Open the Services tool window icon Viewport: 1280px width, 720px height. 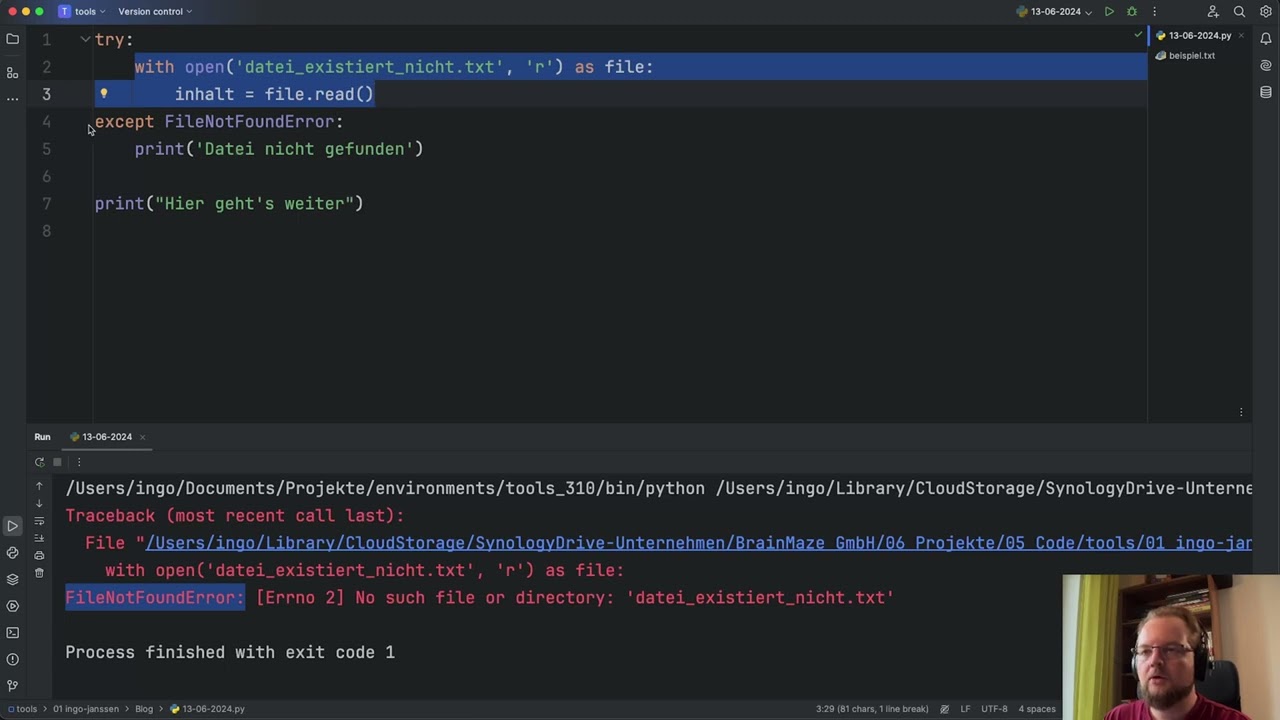click(12, 606)
